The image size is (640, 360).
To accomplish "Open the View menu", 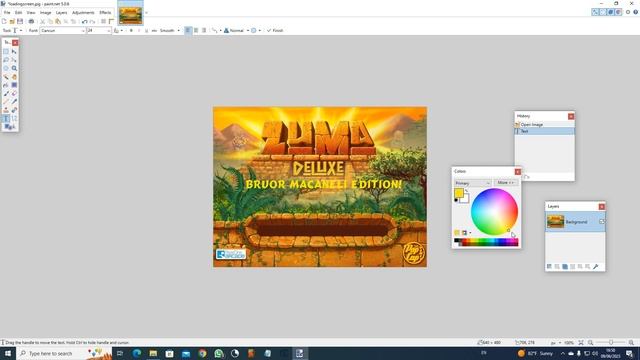I will (31, 13).
